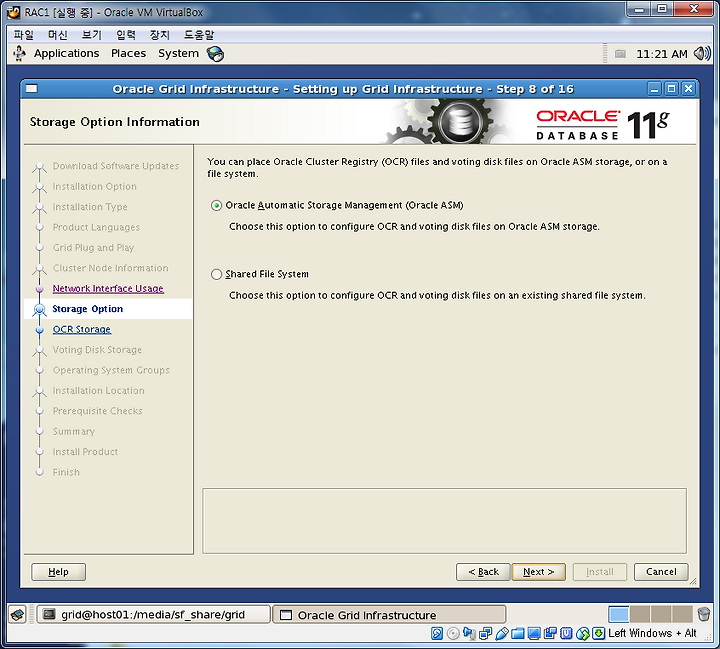Click the 'Product Languages' step text
The height and width of the screenshot is (649, 720).
(96, 227)
